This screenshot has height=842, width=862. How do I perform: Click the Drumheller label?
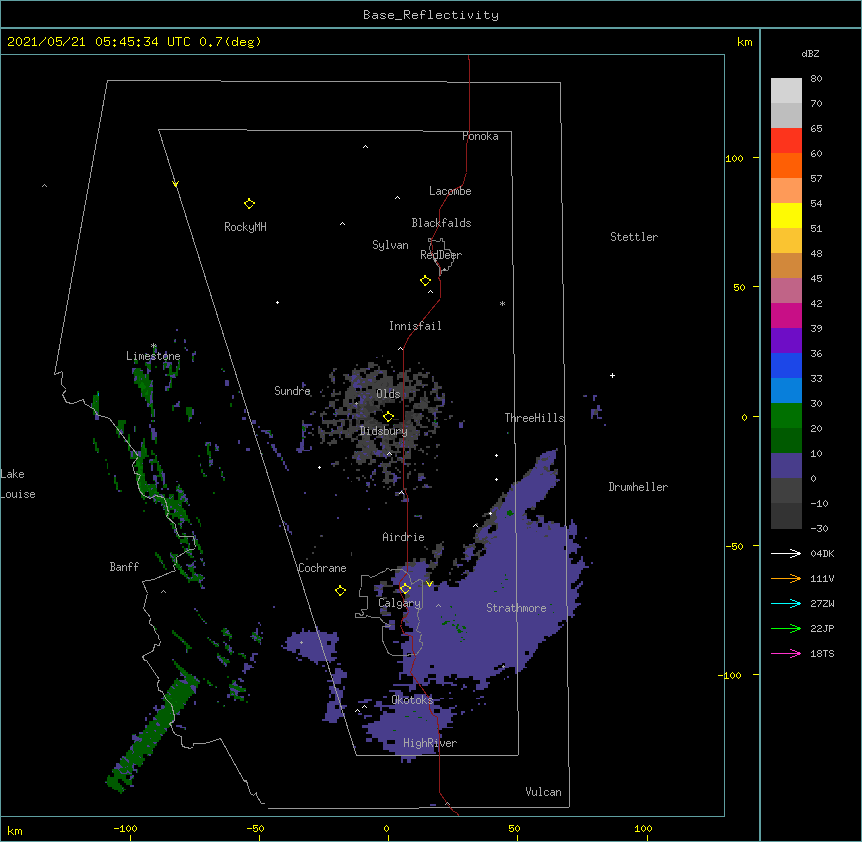coord(638,487)
